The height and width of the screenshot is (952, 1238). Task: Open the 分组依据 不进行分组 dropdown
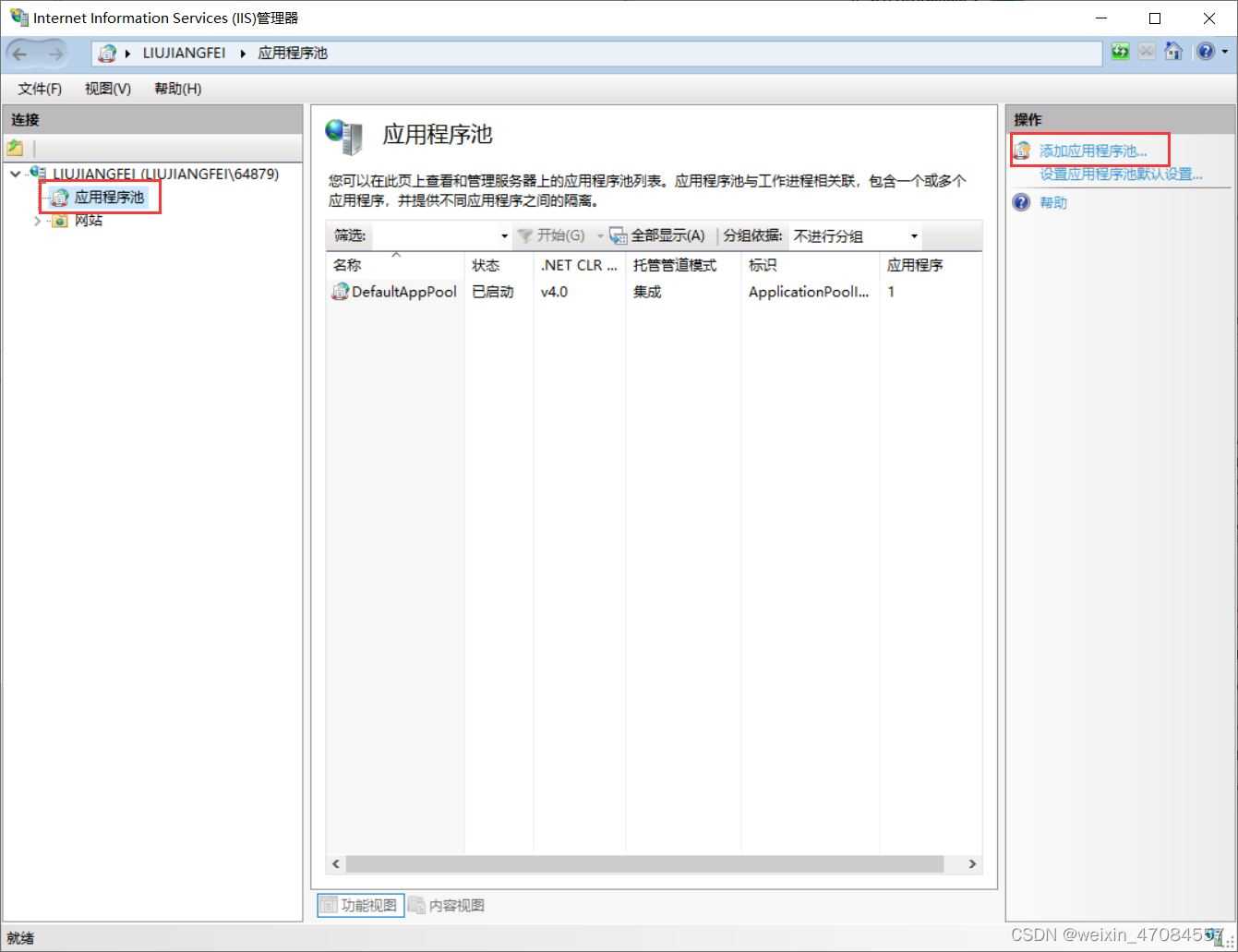[x=855, y=235]
